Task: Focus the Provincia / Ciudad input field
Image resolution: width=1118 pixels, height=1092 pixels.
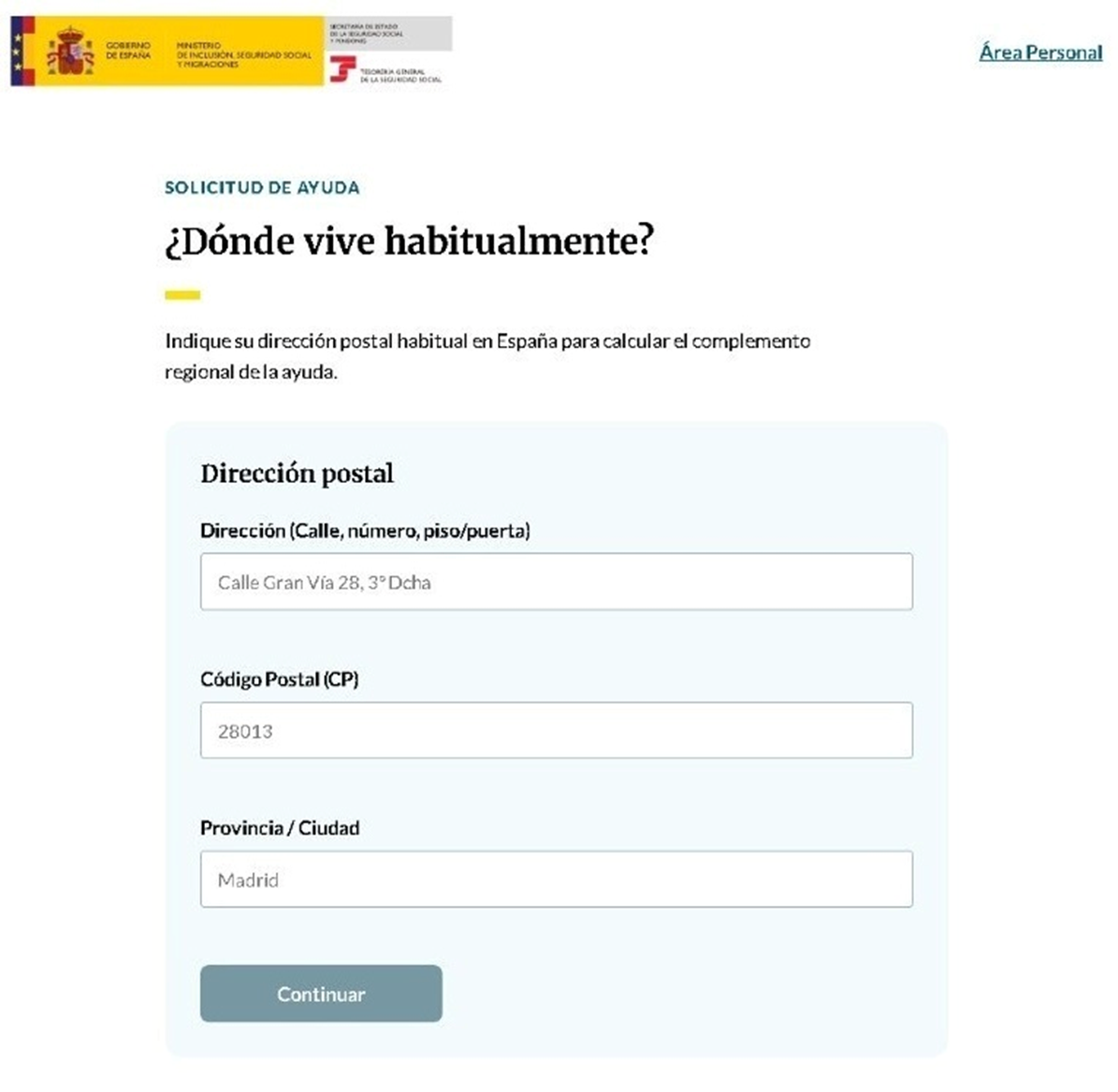Action: 556,879
